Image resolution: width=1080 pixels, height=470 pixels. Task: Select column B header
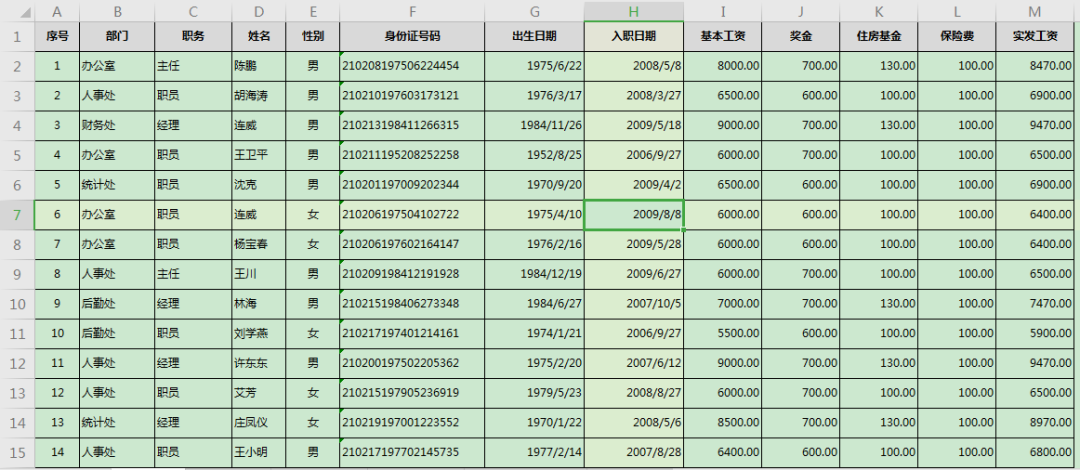point(117,11)
